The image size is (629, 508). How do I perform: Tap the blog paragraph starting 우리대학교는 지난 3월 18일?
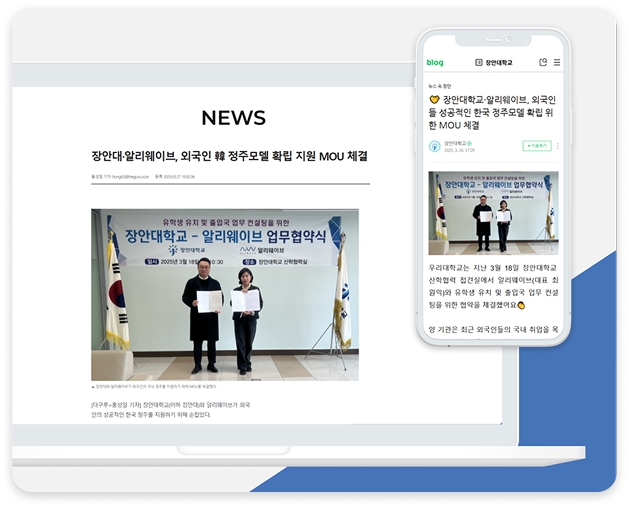point(493,286)
